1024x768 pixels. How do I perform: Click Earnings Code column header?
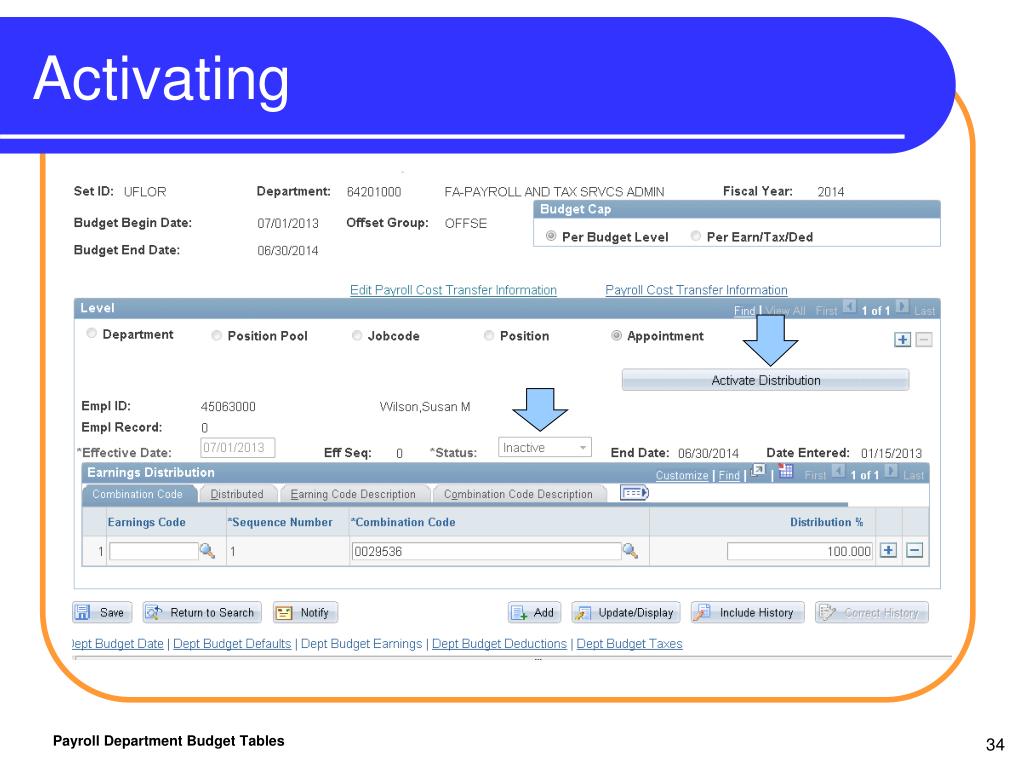coord(146,522)
